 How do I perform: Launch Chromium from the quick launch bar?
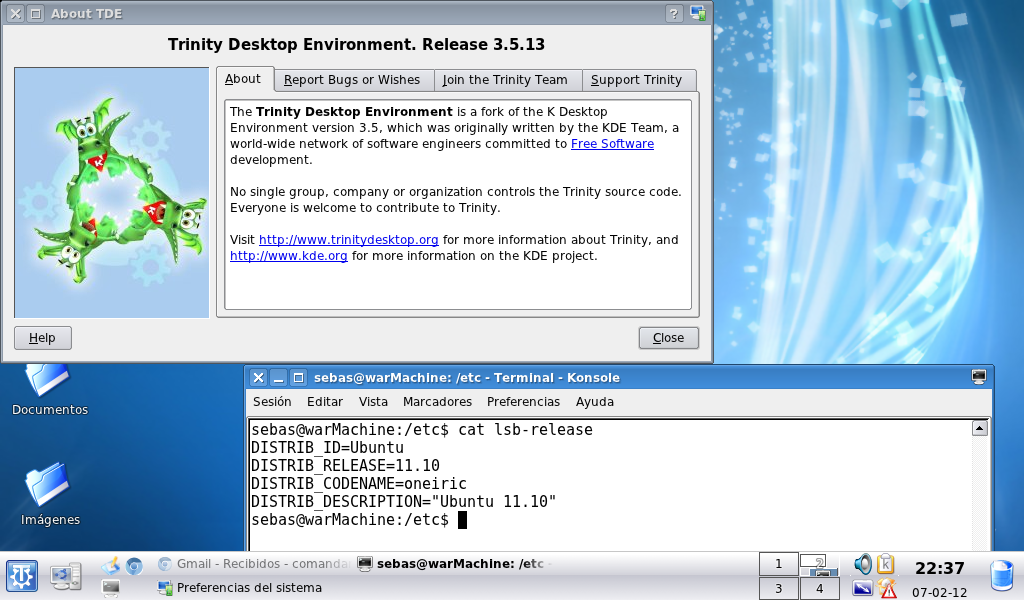(x=134, y=565)
